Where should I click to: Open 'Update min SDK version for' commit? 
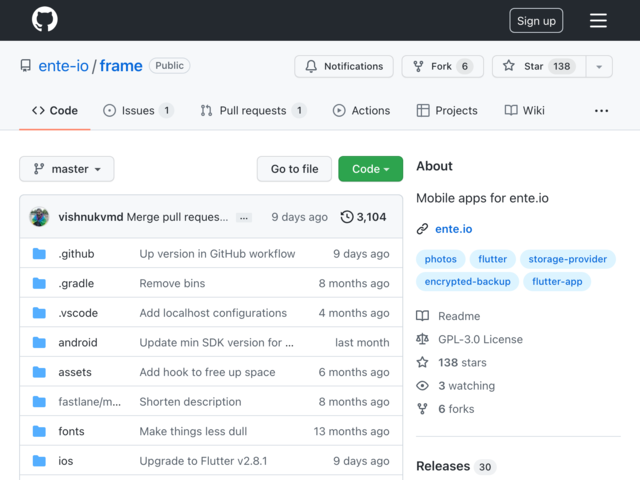(x=216, y=342)
